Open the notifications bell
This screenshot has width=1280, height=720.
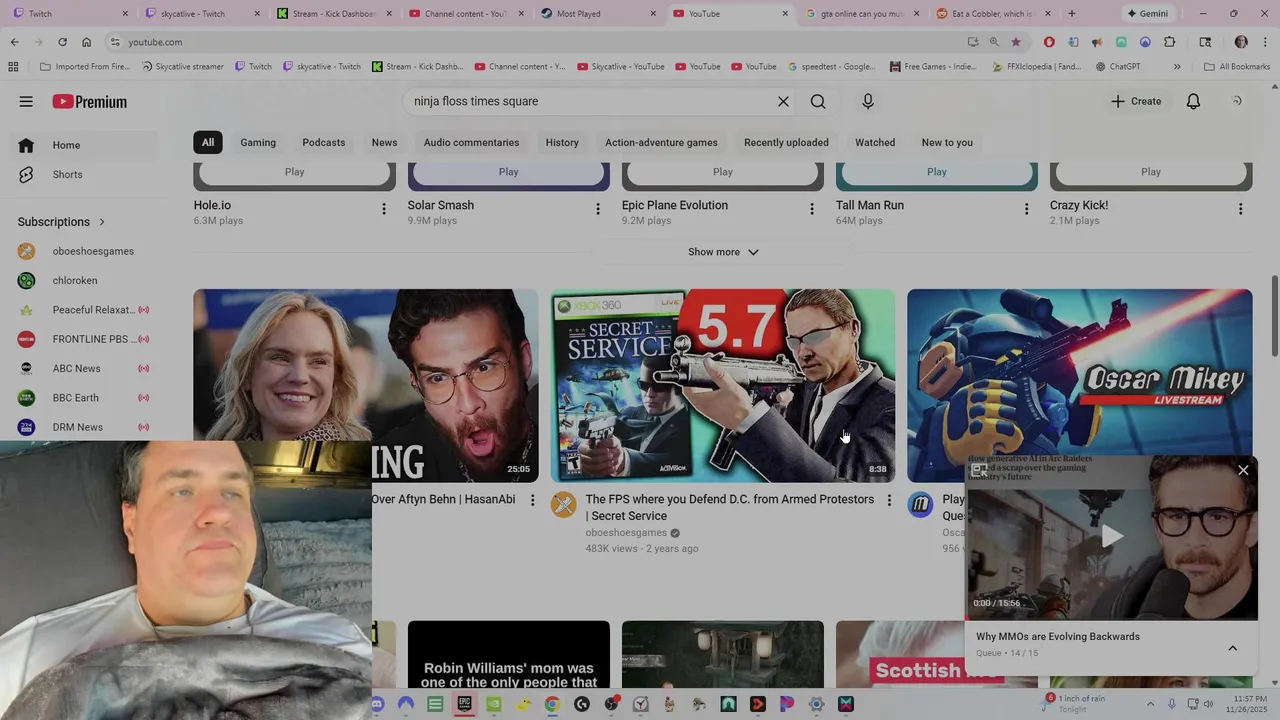point(1193,101)
